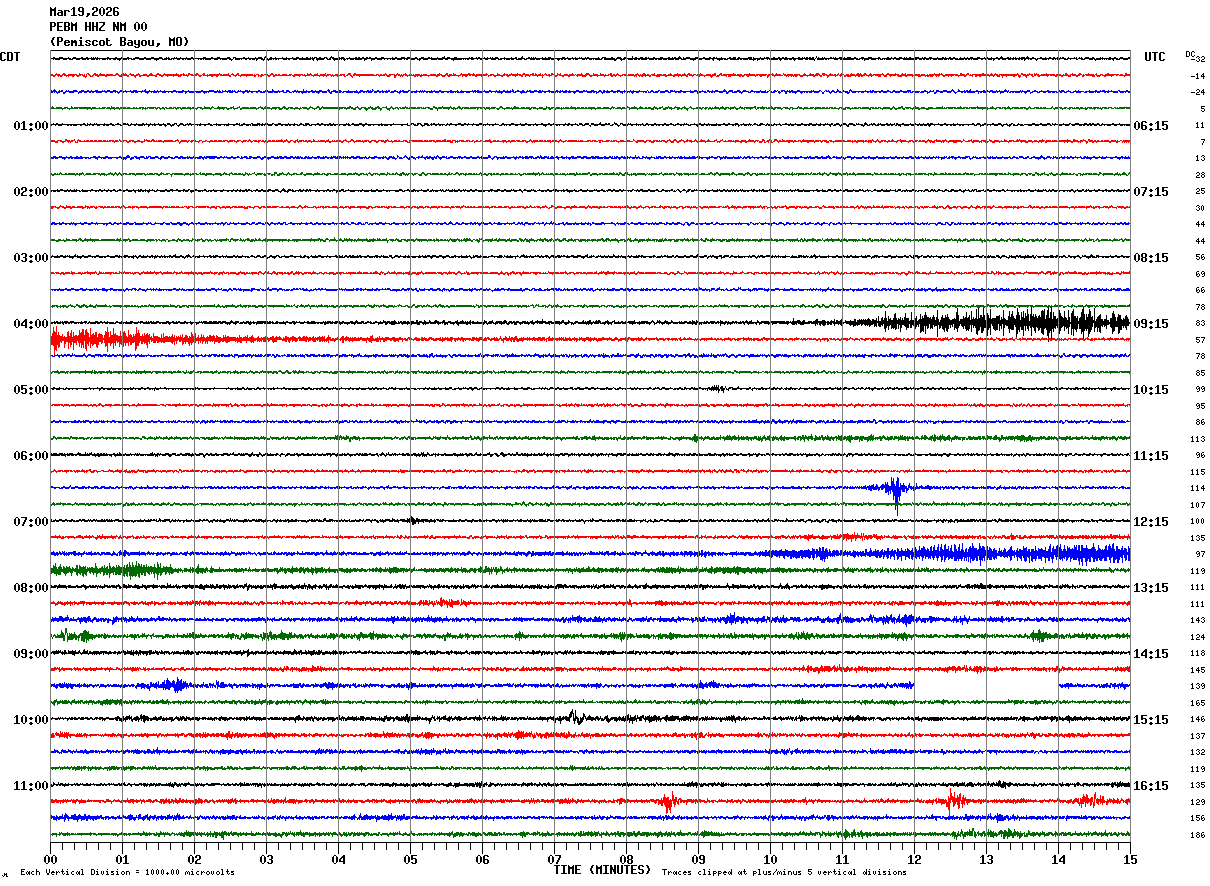Click the DC offset value 165
Screen dimensions: 1210x886
pos(1197,703)
